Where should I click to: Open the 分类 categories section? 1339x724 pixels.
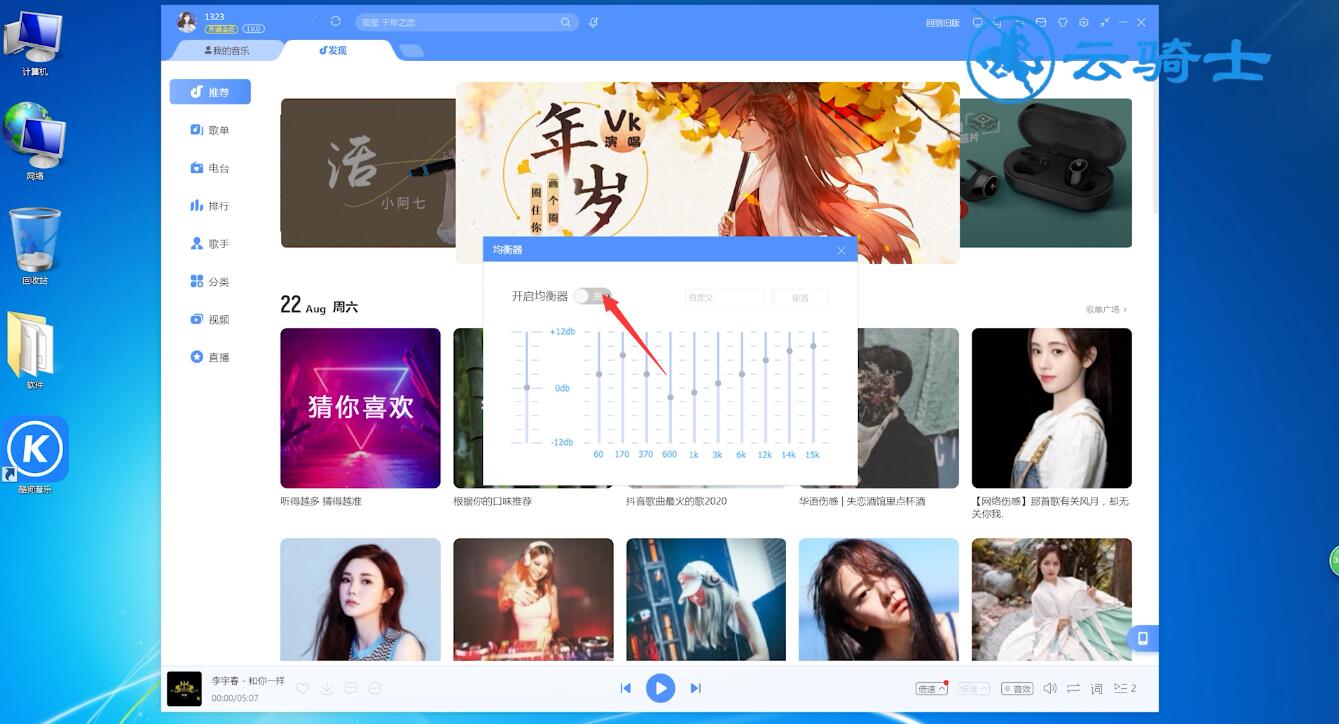(210, 282)
